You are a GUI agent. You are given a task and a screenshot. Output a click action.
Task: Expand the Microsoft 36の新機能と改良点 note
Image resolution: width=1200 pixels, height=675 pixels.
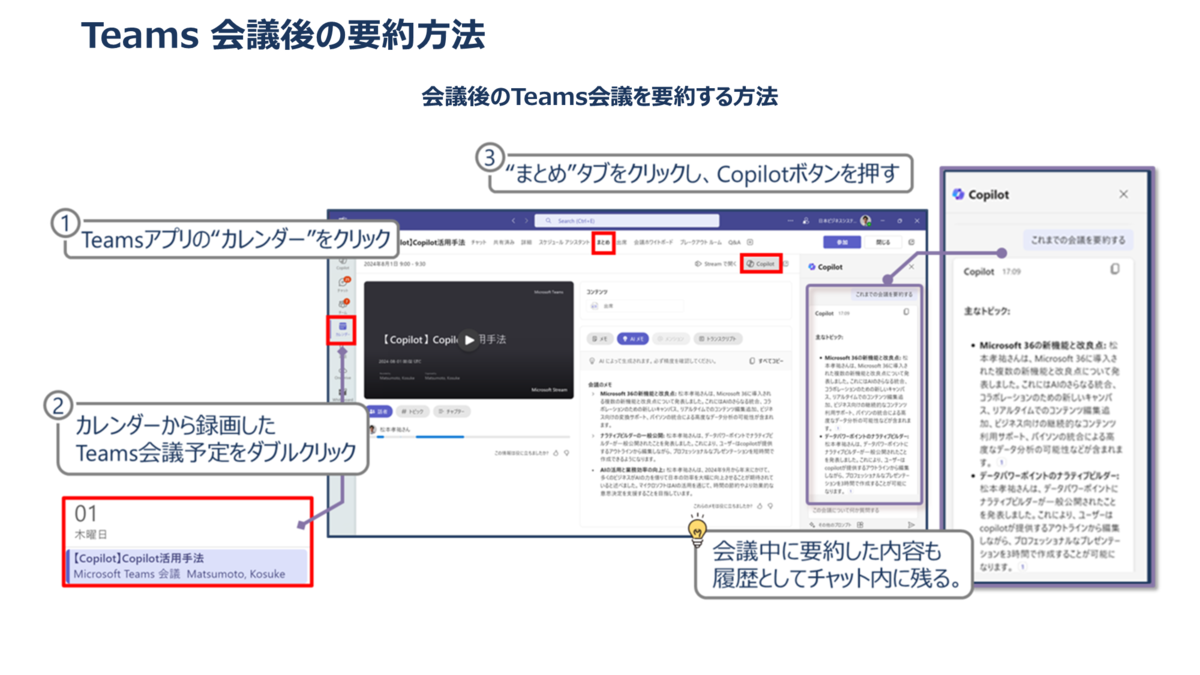(593, 393)
